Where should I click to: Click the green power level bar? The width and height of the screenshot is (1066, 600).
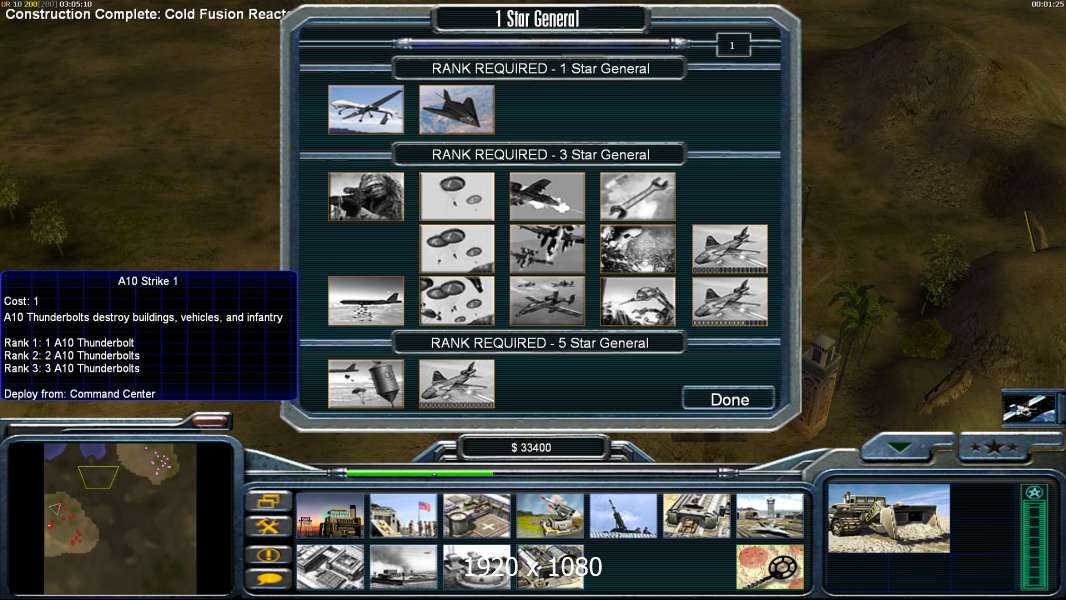click(x=419, y=472)
